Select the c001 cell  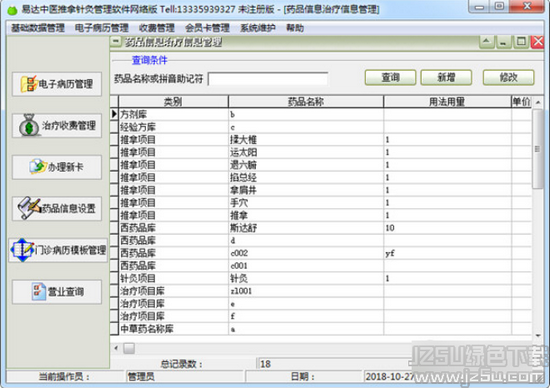click(x=306, y=266)
